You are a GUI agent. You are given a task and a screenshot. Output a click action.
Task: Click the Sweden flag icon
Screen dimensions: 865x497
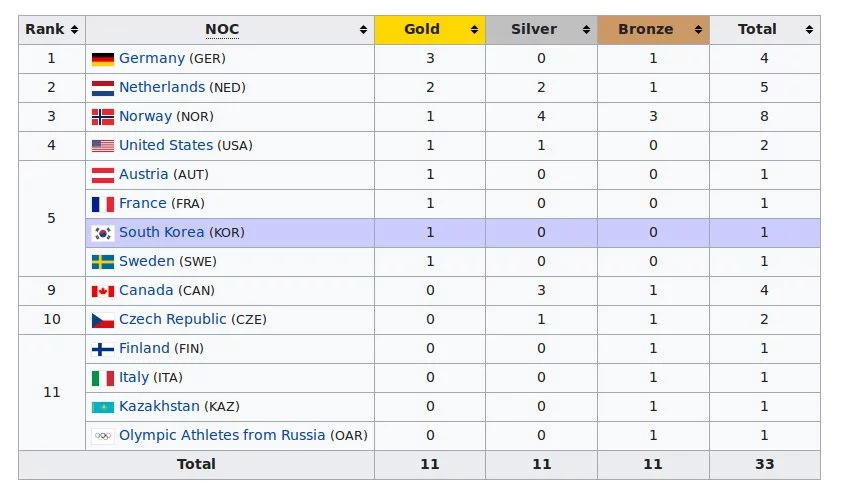[102, 262]
